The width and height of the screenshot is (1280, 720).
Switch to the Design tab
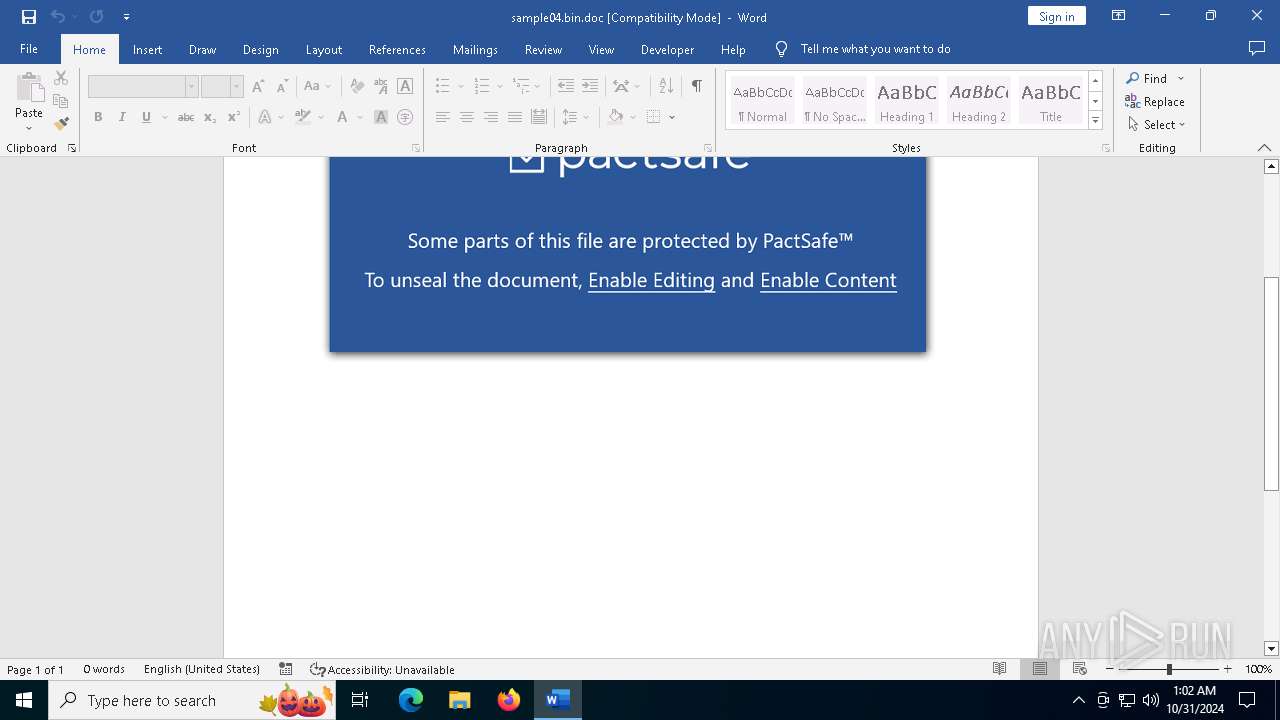(260, 49)
